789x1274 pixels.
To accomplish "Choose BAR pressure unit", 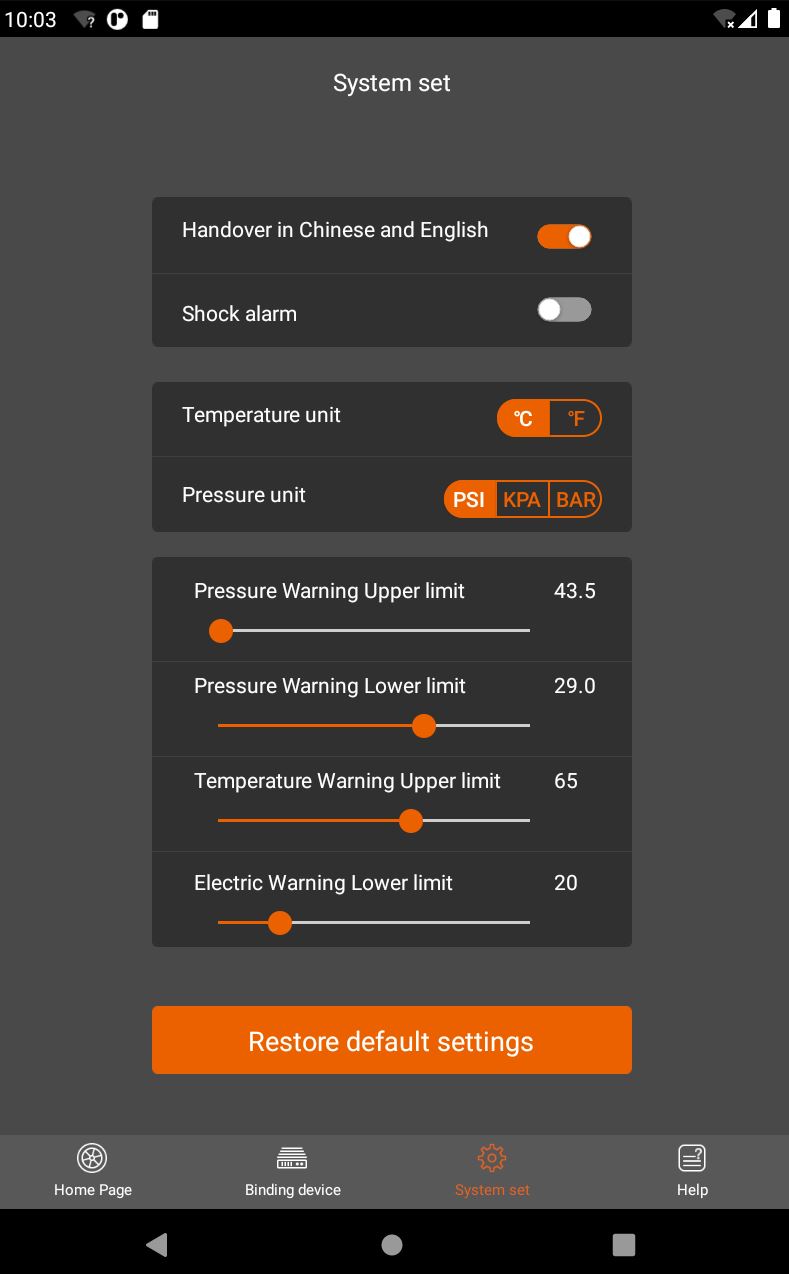I will [576, 499].
